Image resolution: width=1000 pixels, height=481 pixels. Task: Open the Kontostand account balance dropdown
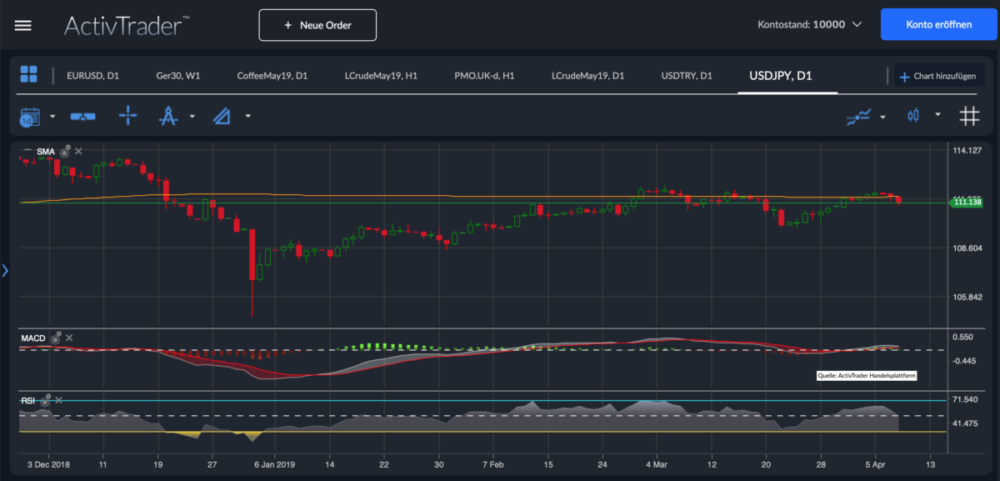(810, 25)
